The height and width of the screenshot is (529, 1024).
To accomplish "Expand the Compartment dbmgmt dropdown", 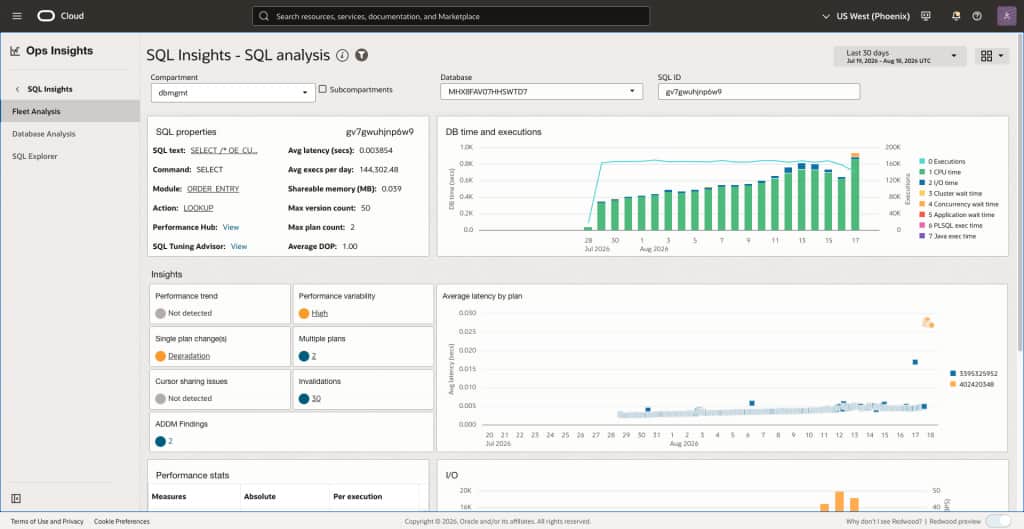I will pyautogui.click(x=233, y=93).
